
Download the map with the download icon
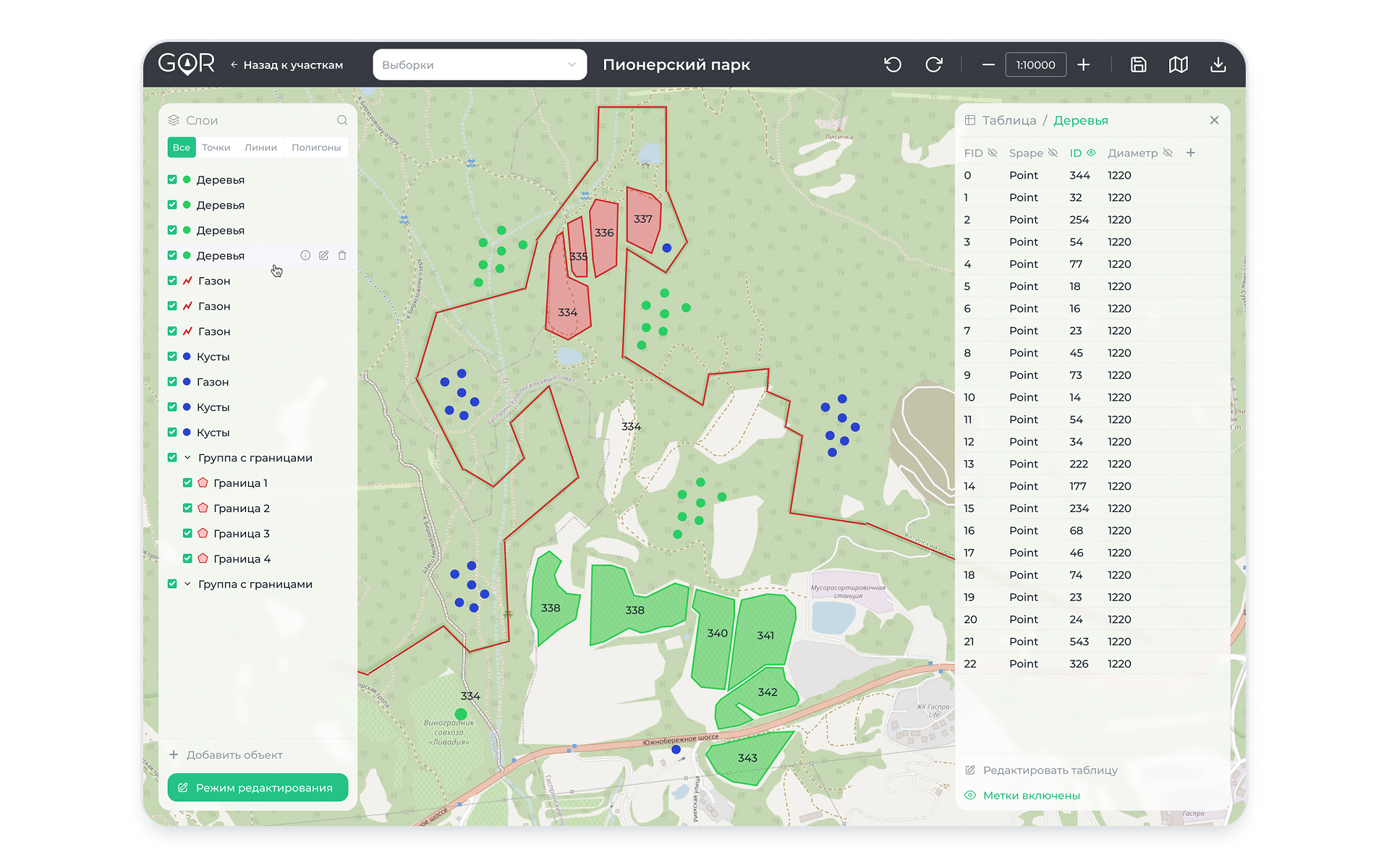coord(1218,64)
